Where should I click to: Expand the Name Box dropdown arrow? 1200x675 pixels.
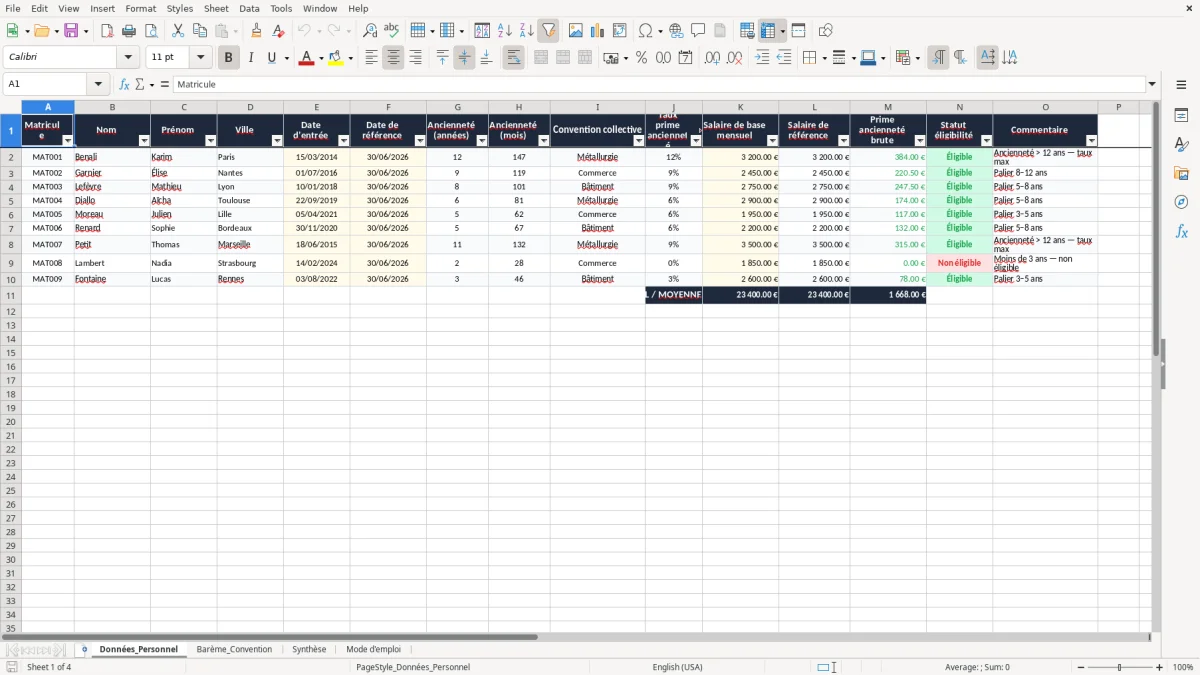click(98, 84)
